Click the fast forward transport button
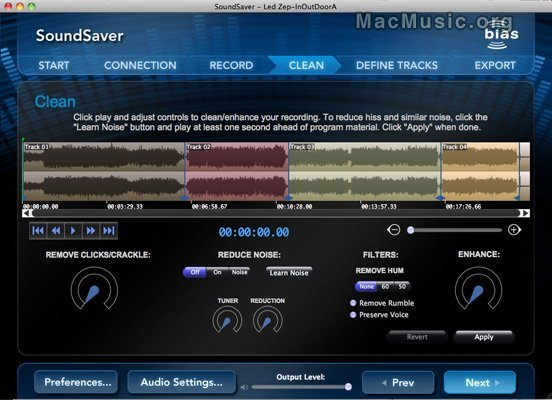Viewport: 552px width, 400px height. (91, 231)
